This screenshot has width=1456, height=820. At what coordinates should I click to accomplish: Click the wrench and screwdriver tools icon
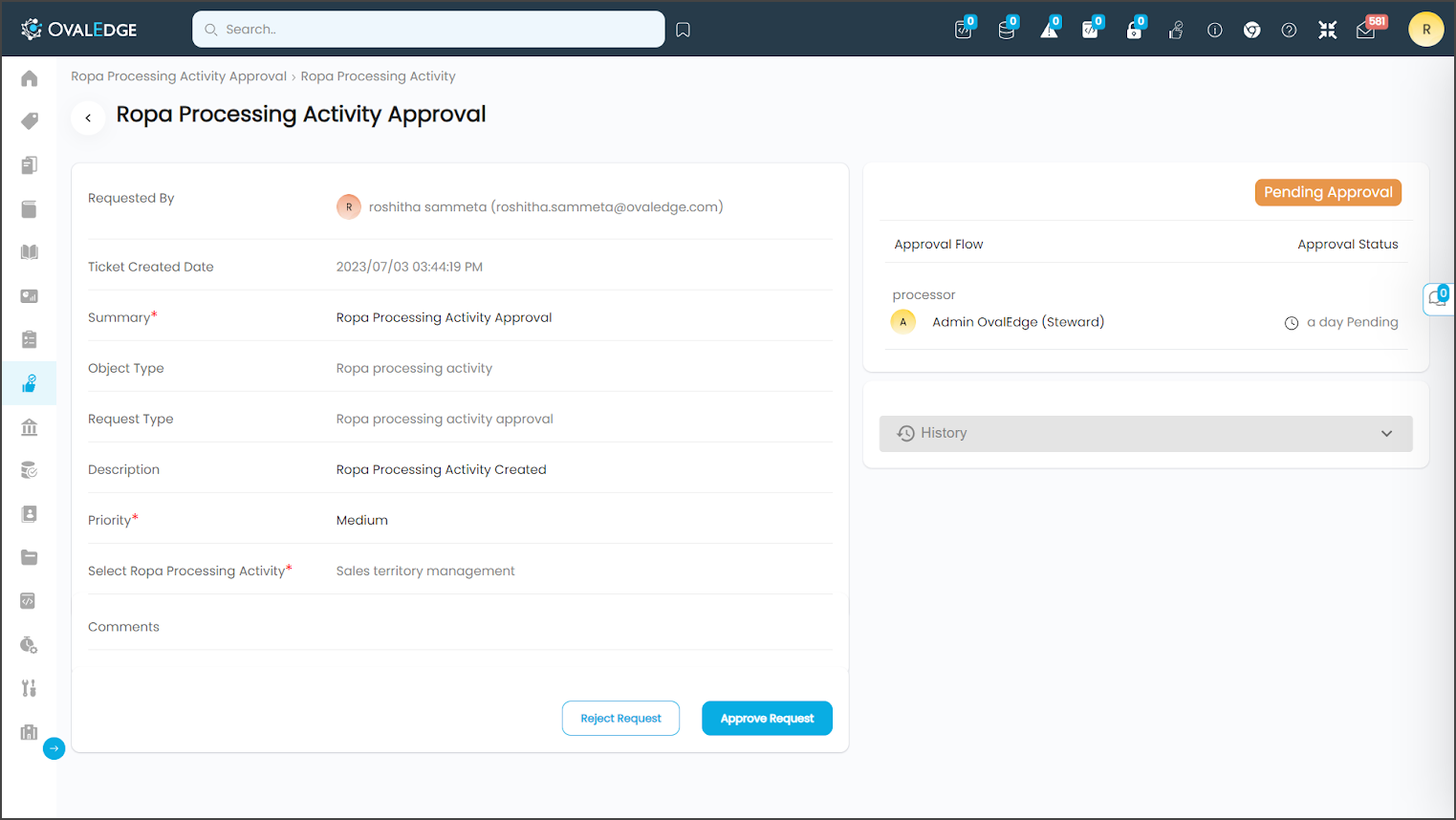(30, 688)
